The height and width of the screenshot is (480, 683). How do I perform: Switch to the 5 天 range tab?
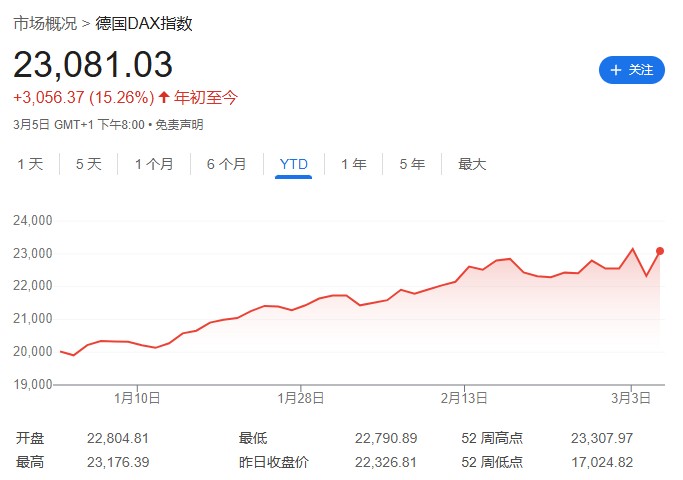[x=89, y=164]
